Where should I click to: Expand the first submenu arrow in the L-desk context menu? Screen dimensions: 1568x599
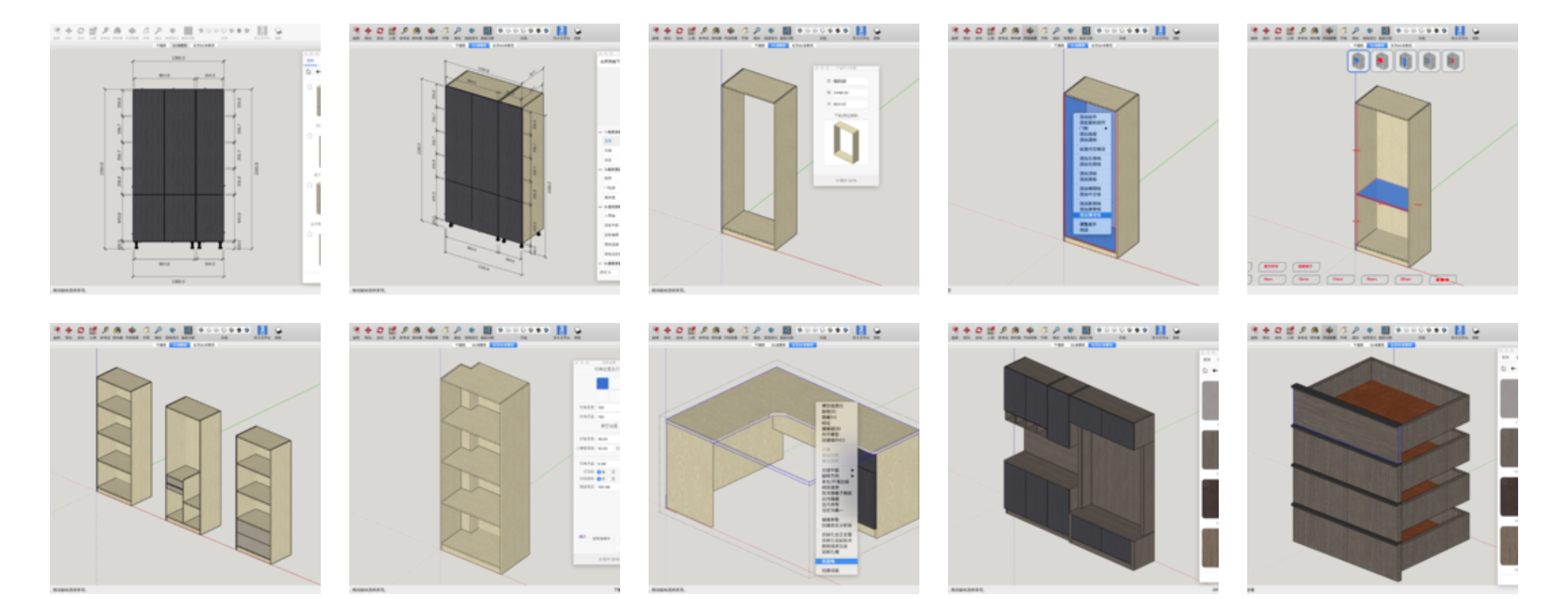(852, 470)
